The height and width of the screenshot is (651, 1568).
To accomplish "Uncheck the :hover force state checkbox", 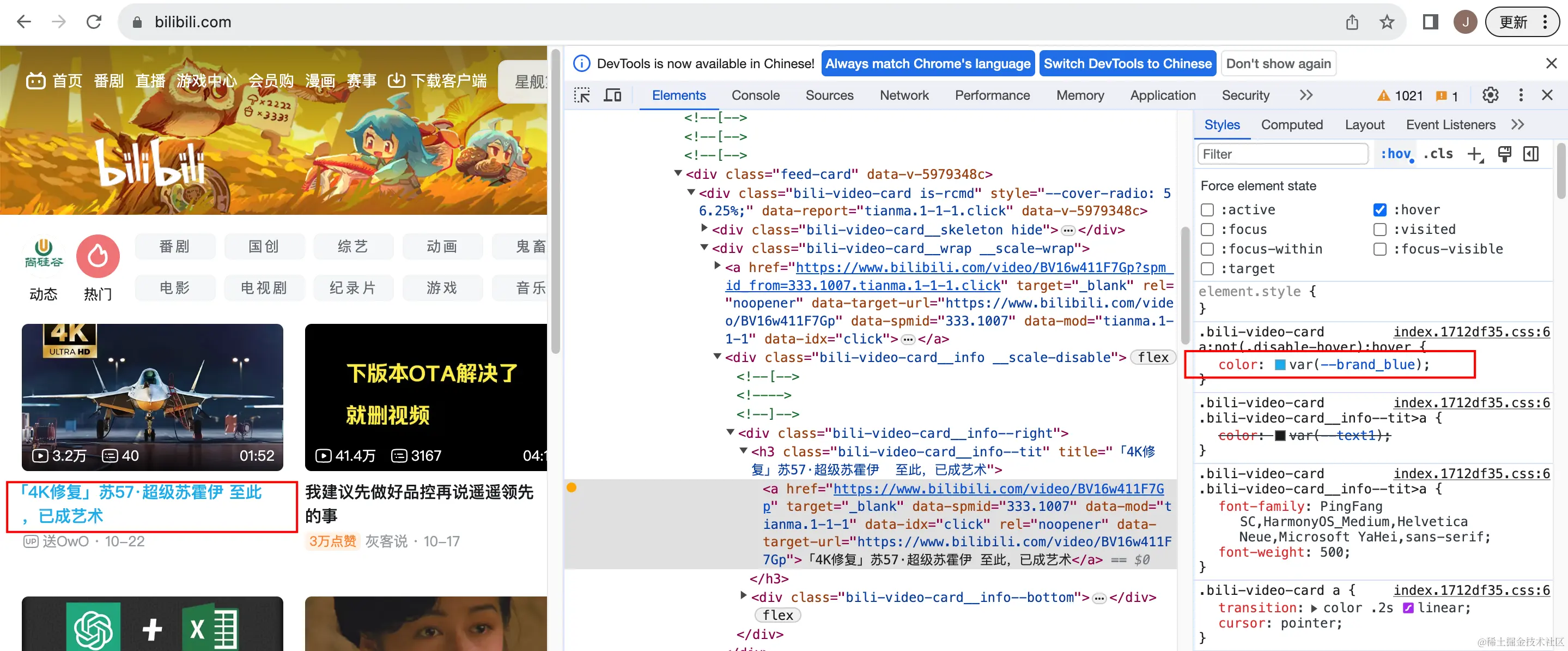I will coord(1380,210).
